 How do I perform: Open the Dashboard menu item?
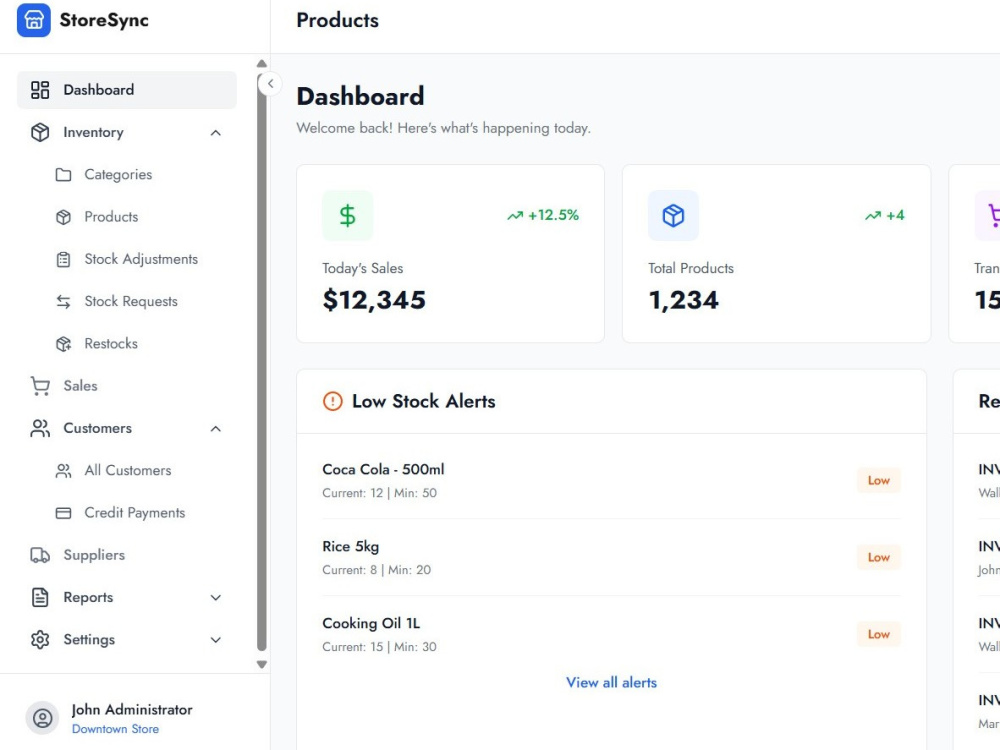127,90
